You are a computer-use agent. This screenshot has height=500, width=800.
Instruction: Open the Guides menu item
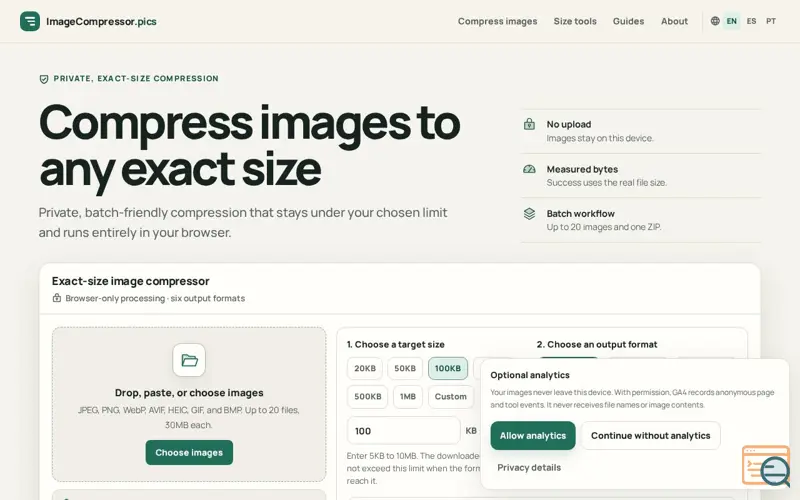point(629,21)
